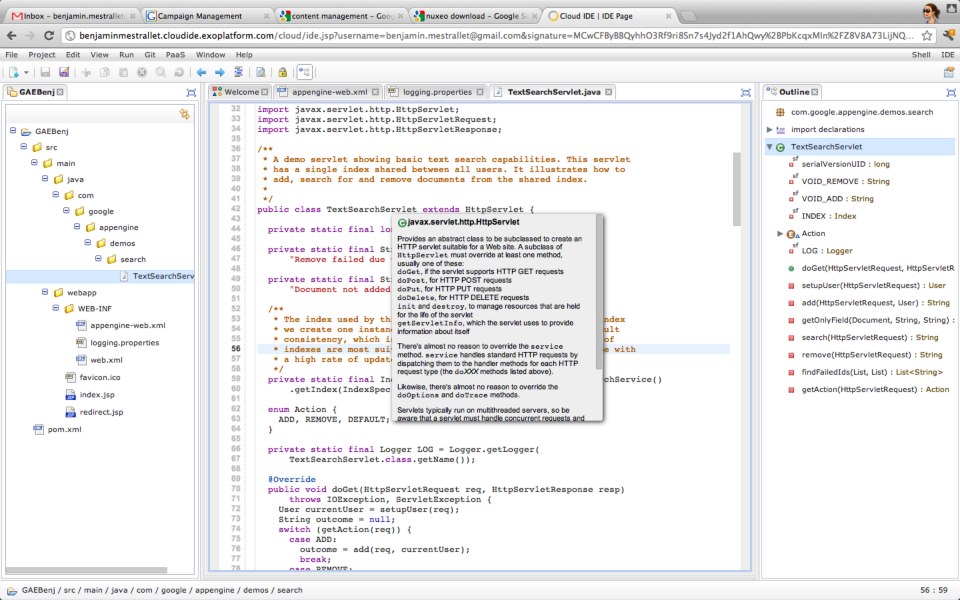Navigate forward using the blue right arrow icon
The height and width of the screenshot is (600, 960).
coord(222,73)
